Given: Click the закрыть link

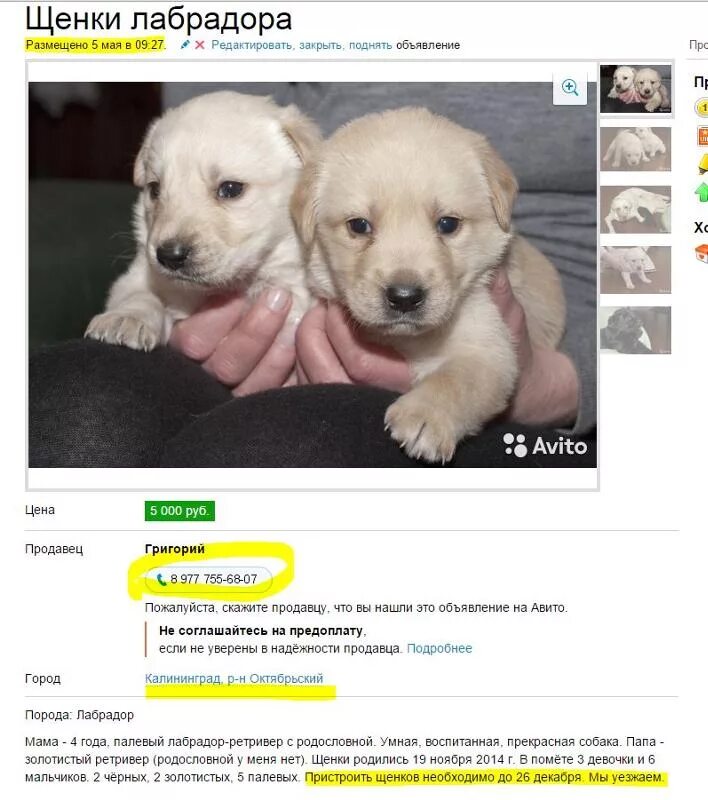Looking at the screenshot, I should coord(321,45).
